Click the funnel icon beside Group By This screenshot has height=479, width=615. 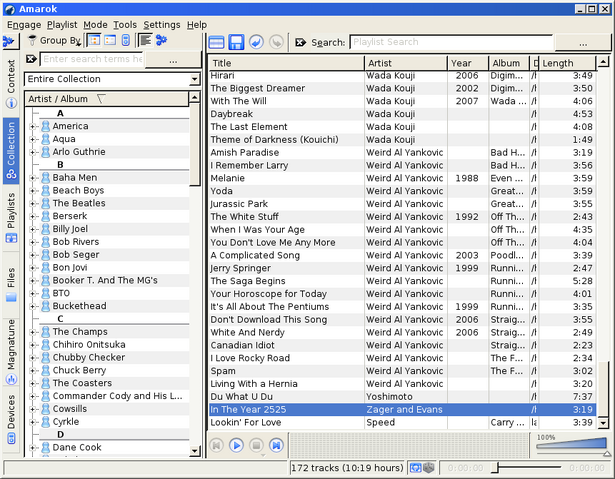click(x=32, y=40)
